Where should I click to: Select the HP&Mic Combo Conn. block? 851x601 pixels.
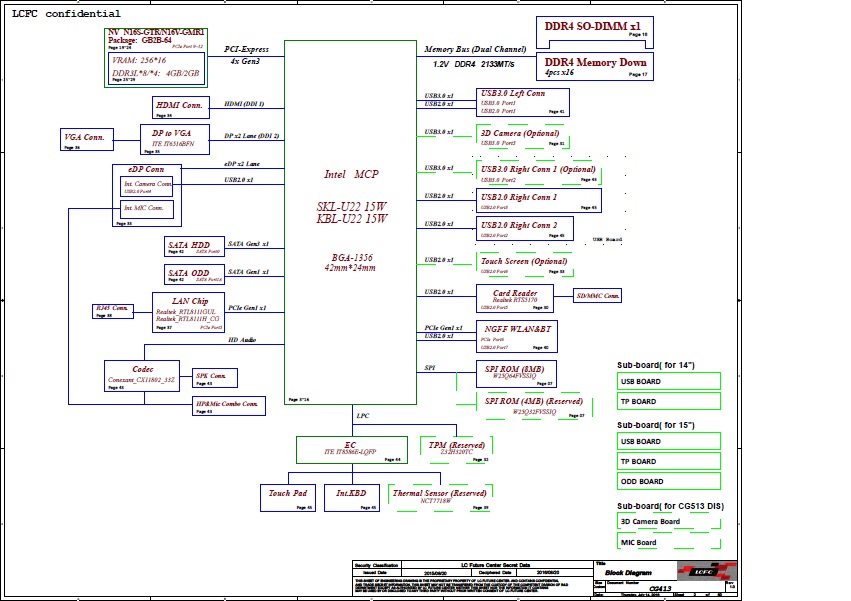pos(228,406)
